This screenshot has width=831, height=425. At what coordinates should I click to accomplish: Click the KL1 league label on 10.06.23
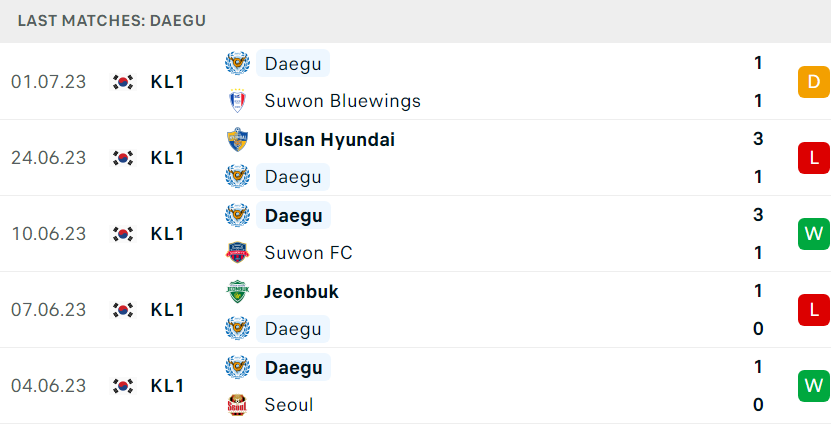[x=167, y=234]
